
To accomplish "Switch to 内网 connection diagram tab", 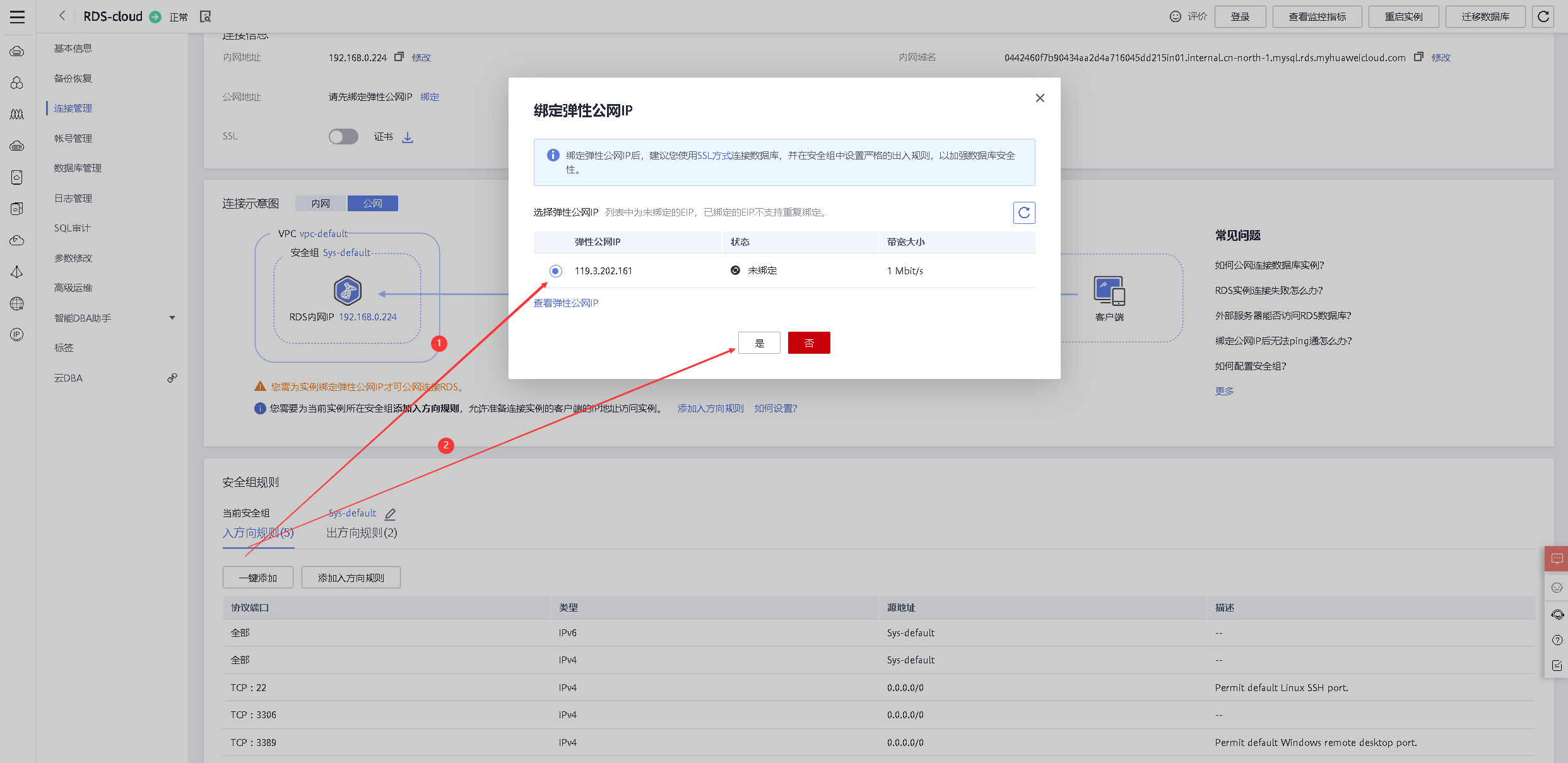I will click(321, 204).
